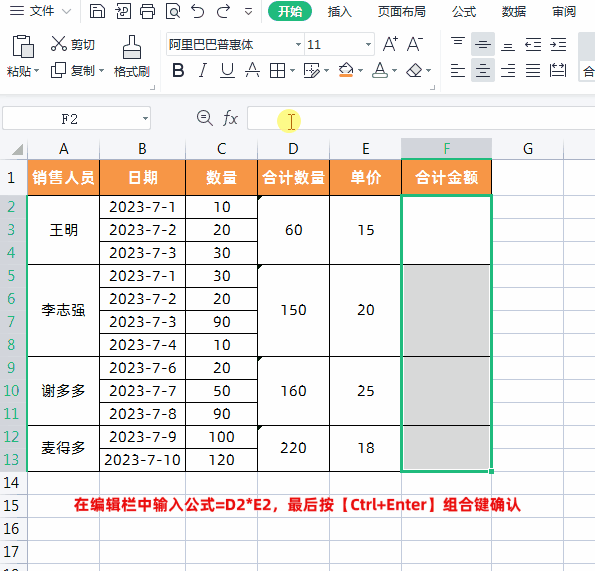Click the 合计金额 header cell
This screenshot has height=571, width=595.
click(x=447, y=178)
